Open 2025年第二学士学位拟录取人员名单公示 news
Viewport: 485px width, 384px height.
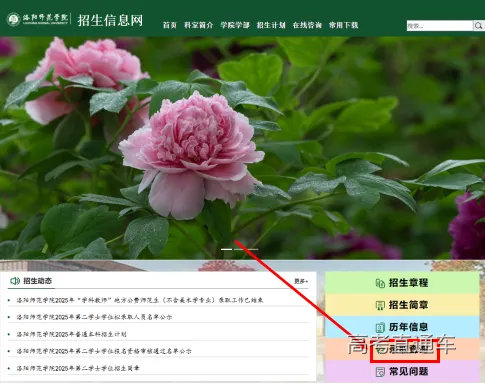(94, 317)
